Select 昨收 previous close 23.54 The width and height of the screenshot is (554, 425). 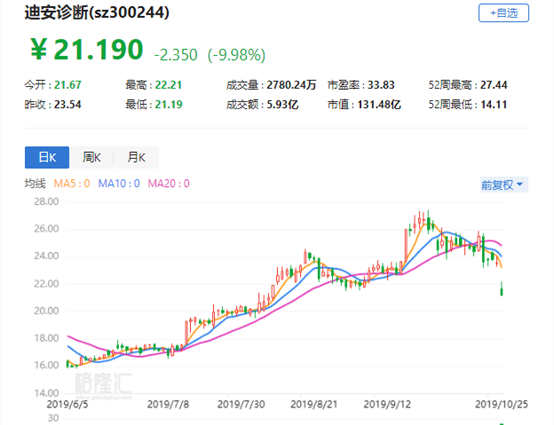(x=67, y=105)
